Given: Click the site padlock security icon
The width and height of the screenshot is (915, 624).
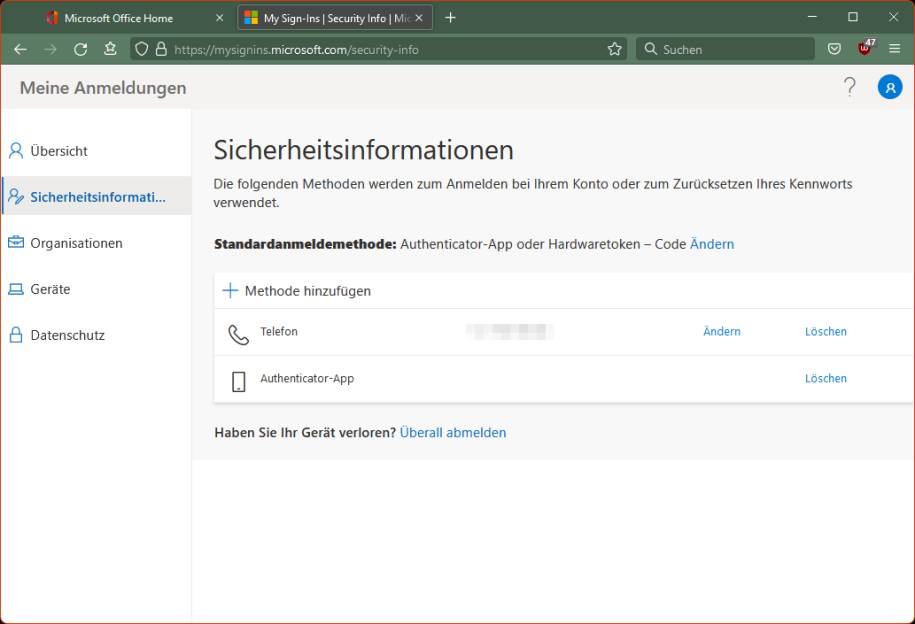Looking at the screenshot, I should tap(160, 49).
